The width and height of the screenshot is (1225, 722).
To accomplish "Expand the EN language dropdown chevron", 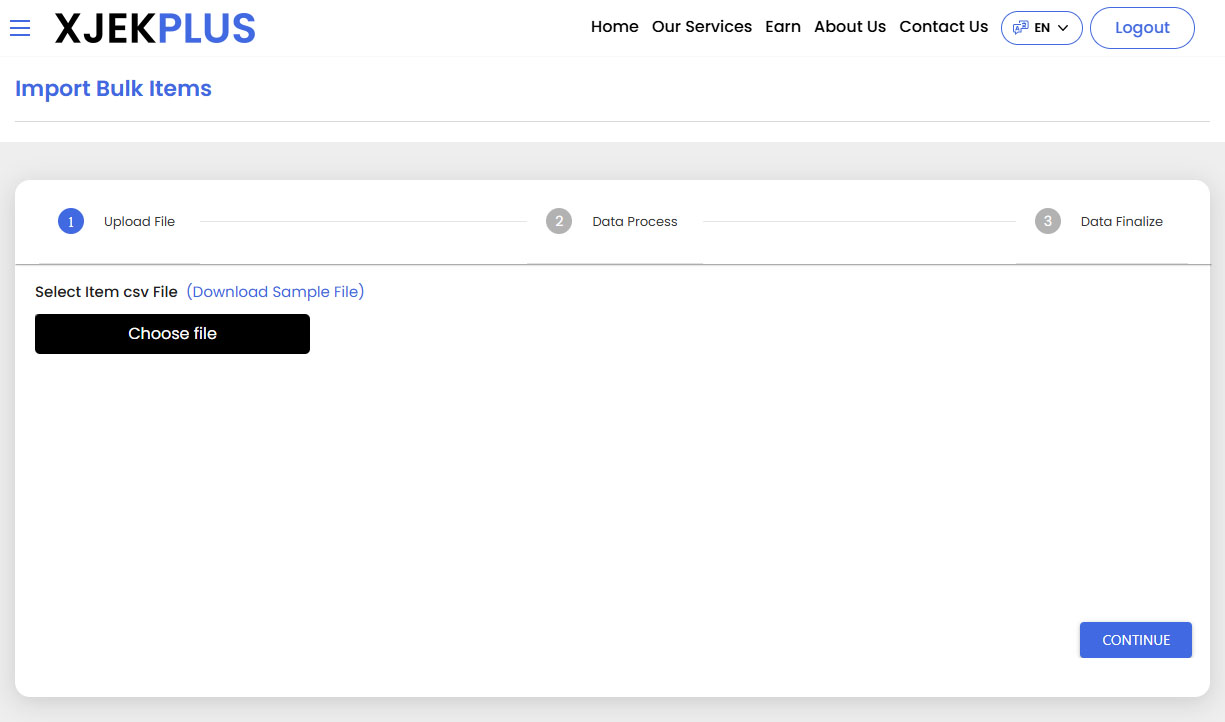I will point(1063,28).
